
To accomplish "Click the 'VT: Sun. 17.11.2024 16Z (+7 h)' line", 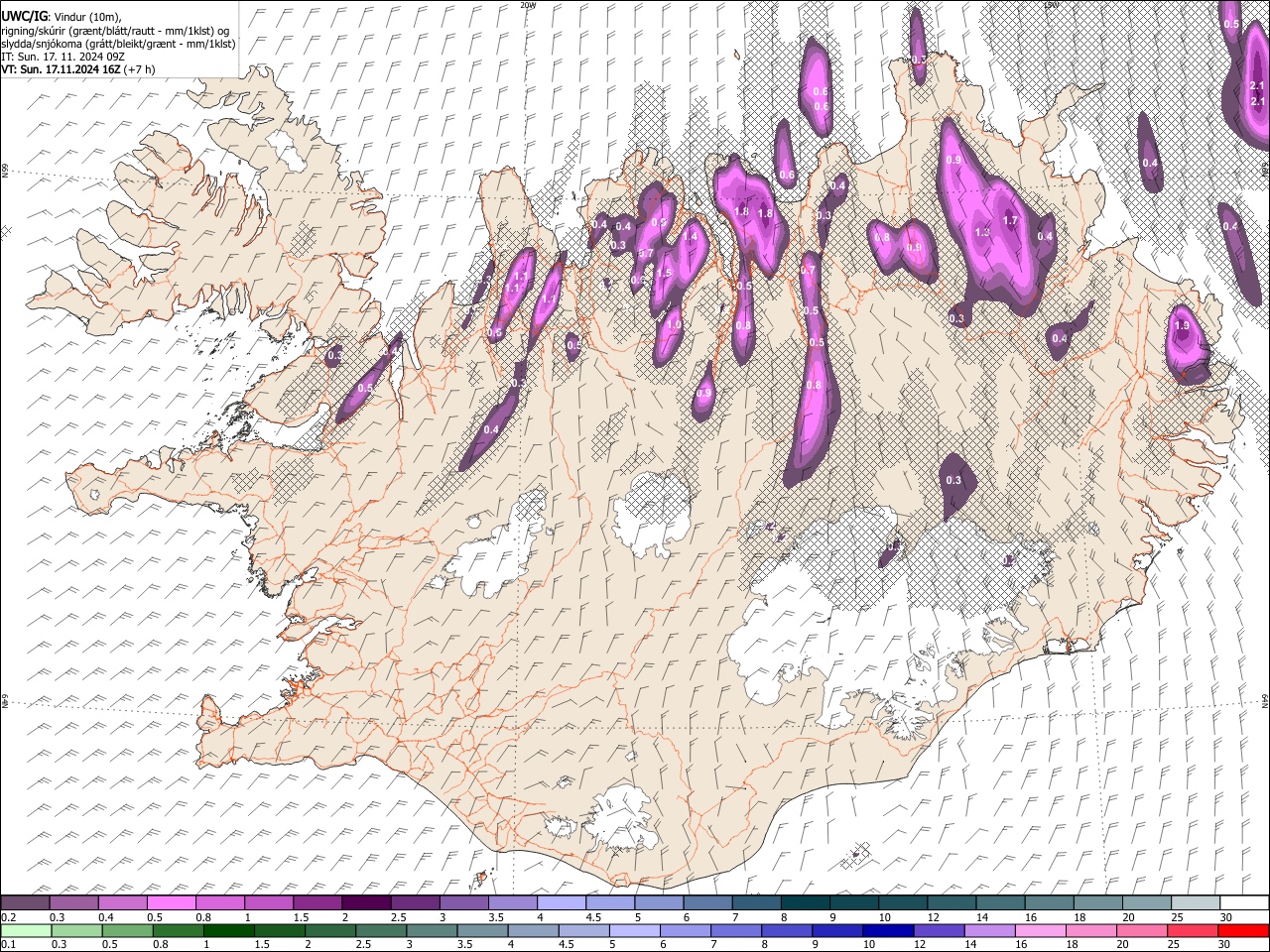I will coord(77,69).
